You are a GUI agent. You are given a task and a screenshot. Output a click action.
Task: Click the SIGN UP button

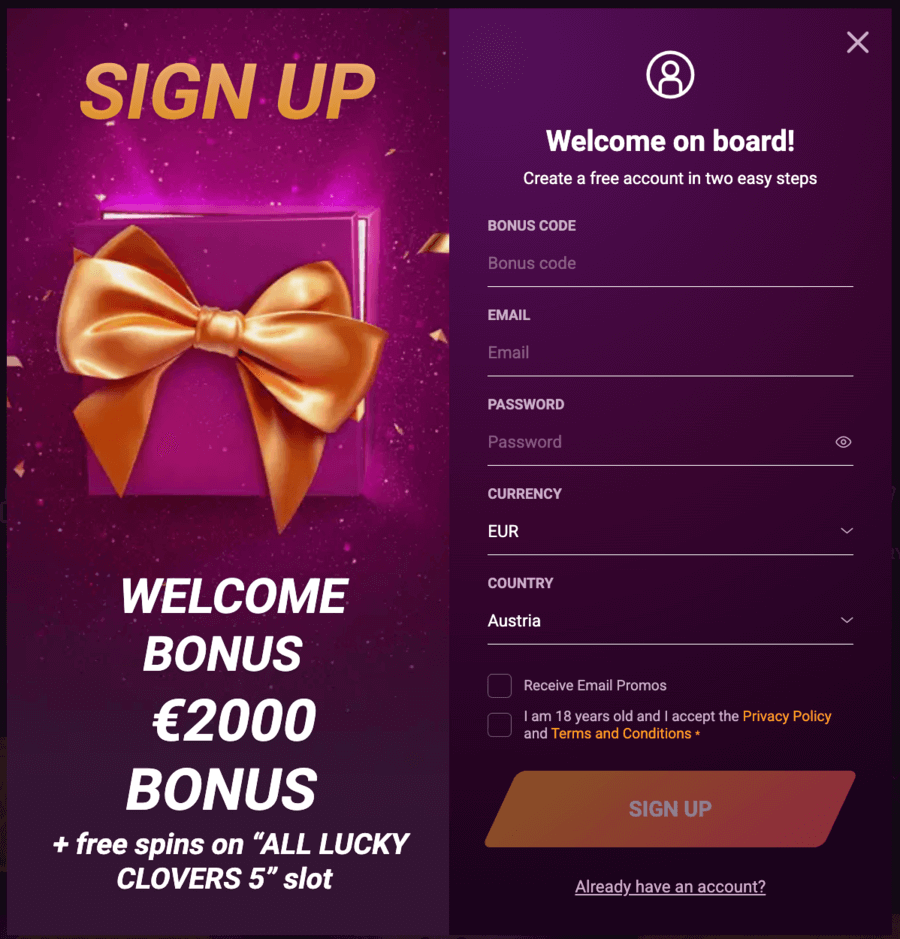[670, 809]
